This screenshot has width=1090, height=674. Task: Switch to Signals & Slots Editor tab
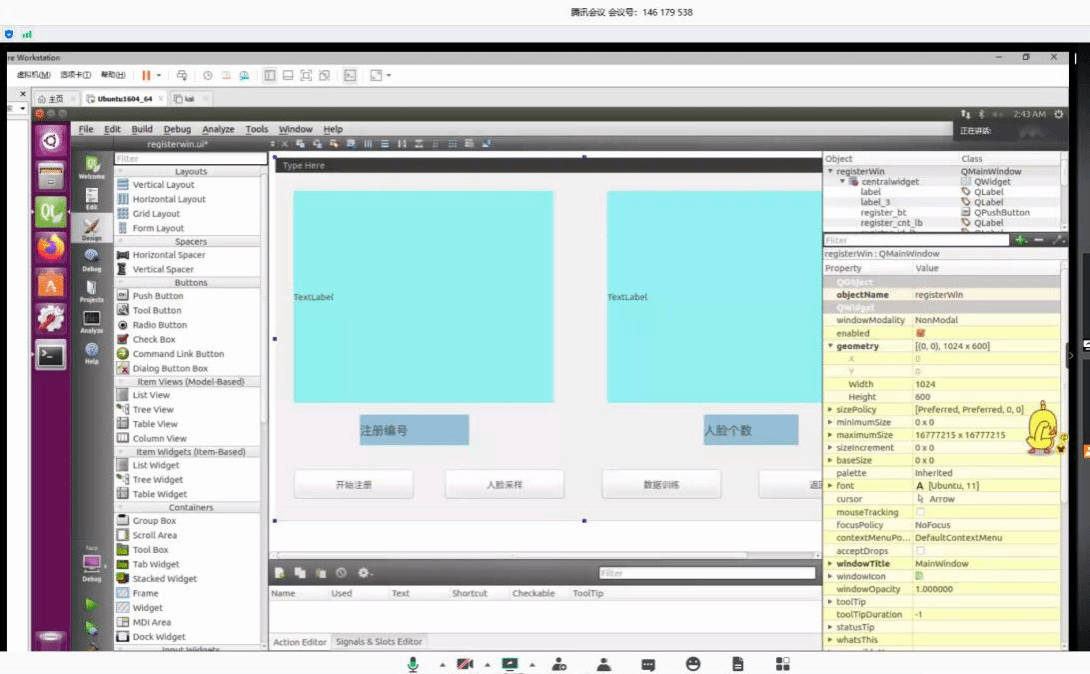coord(379,642)
